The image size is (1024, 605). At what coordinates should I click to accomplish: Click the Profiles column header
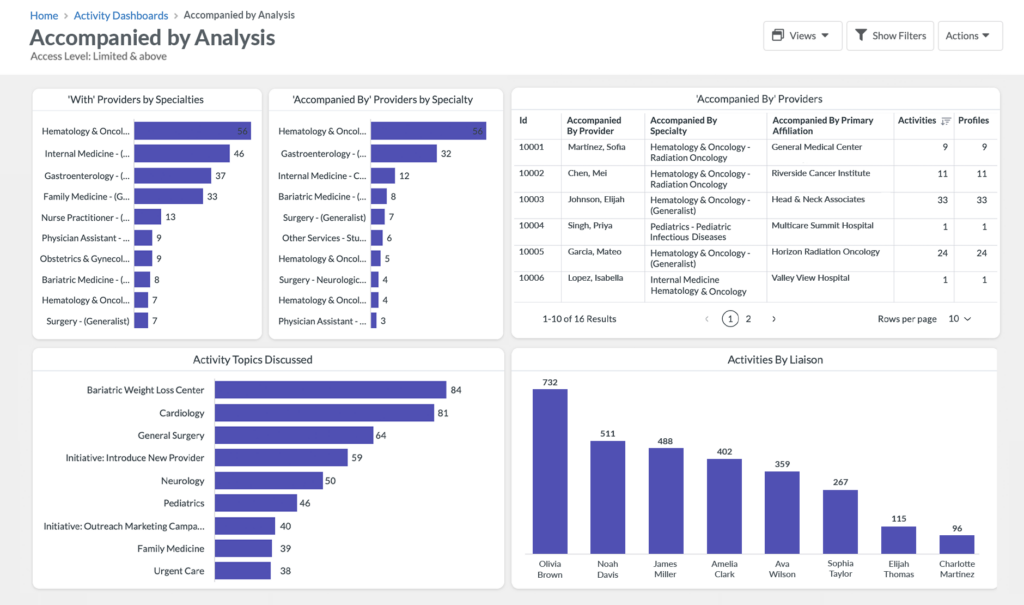973,120
